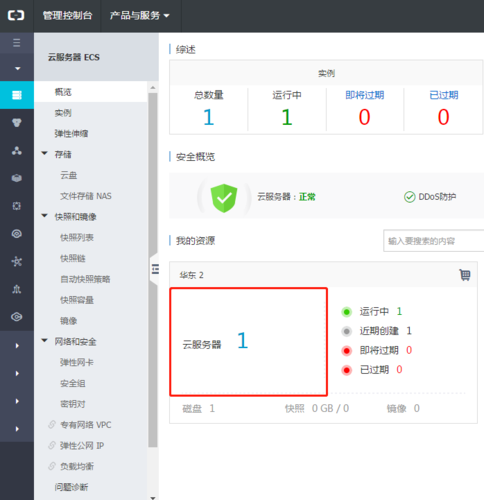Image resolution: width=484 pixels, height=500 pixels.
Task: Click the rail icon just below the highlighted ECS icon
Action: tap(17, 123)
